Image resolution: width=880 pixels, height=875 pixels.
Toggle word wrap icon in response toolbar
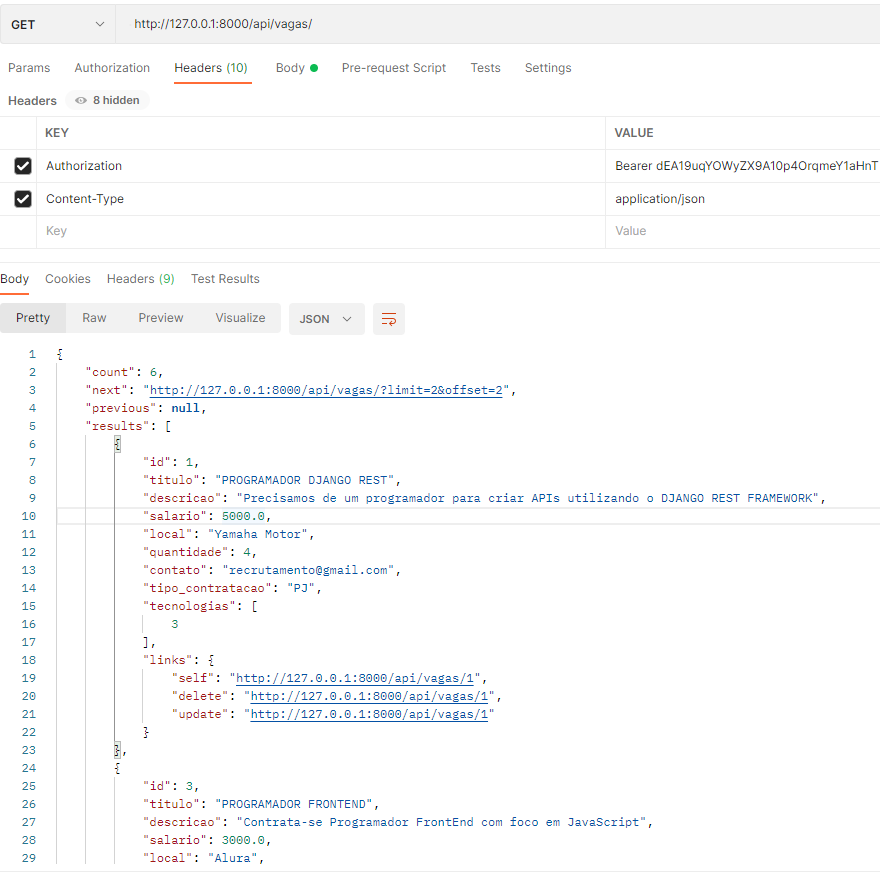(x=388, y=319)
